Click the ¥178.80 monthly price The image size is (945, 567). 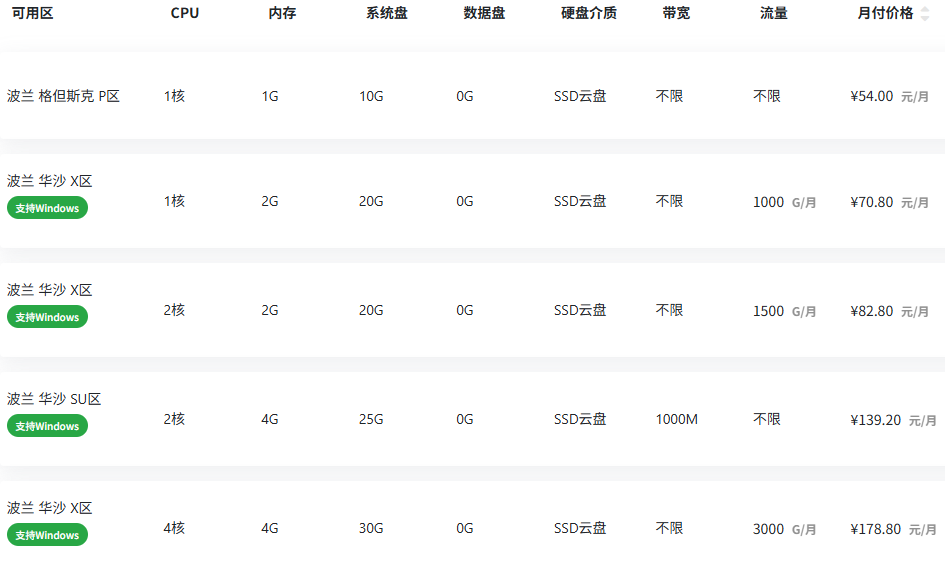click(x=875, y=529)
